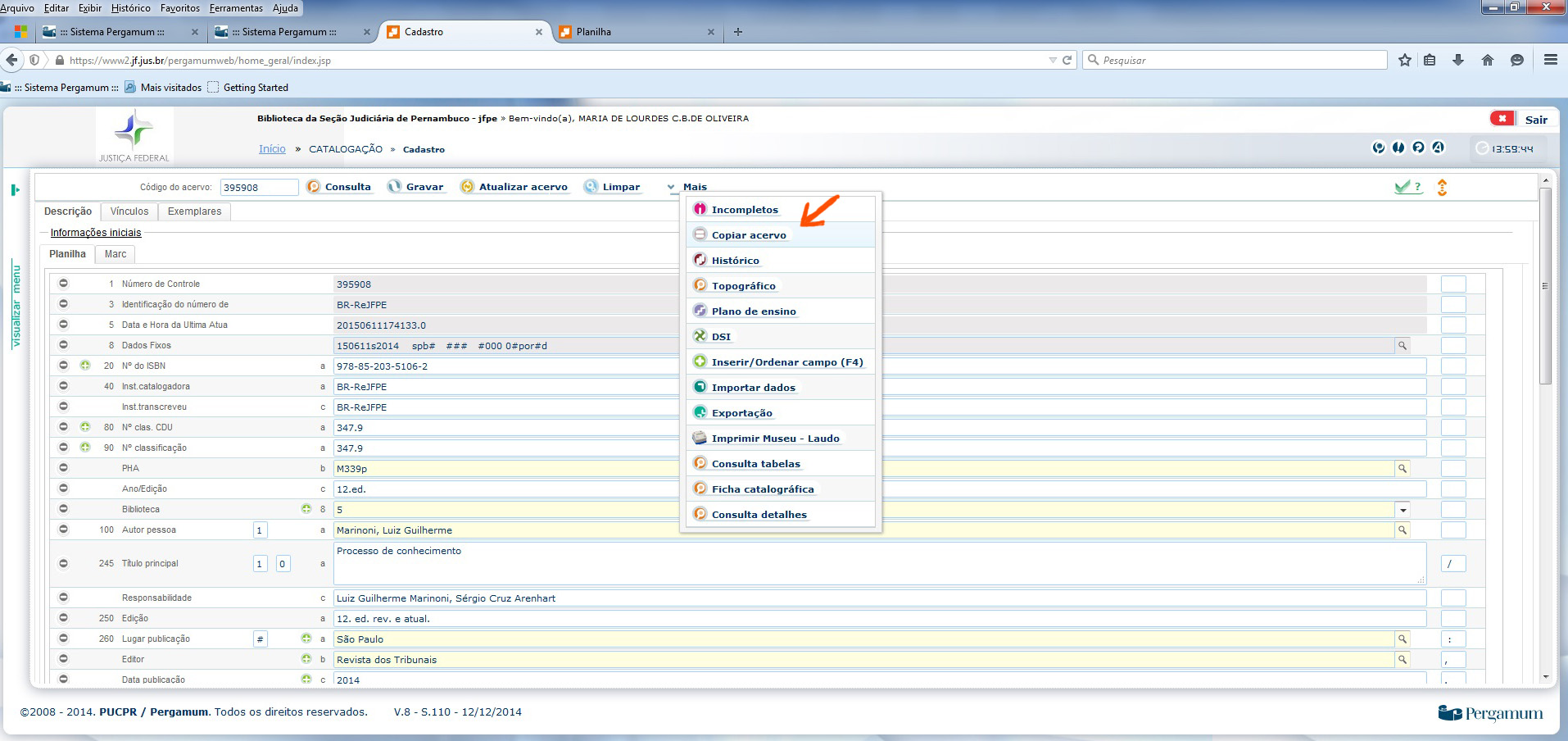Open the Biblioteca dropdown arrow
Viewport: 1568px width, 741px height.
(1403, 510)
